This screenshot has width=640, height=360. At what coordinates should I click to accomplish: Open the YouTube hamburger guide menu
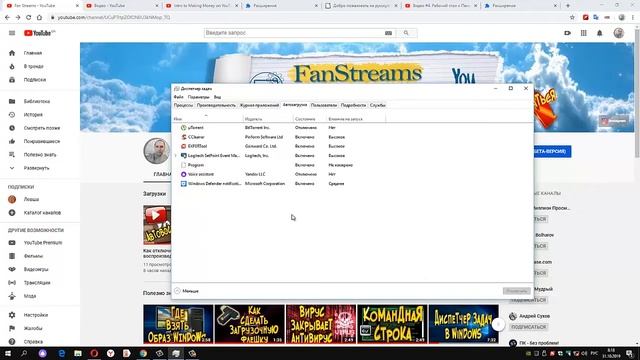coord(12,33)
